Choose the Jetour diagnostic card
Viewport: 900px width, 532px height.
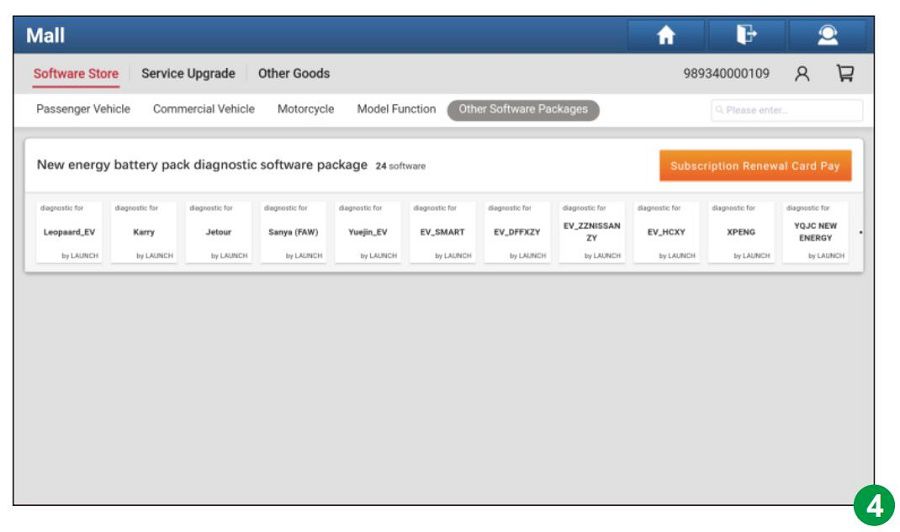[x=218, y=232]
